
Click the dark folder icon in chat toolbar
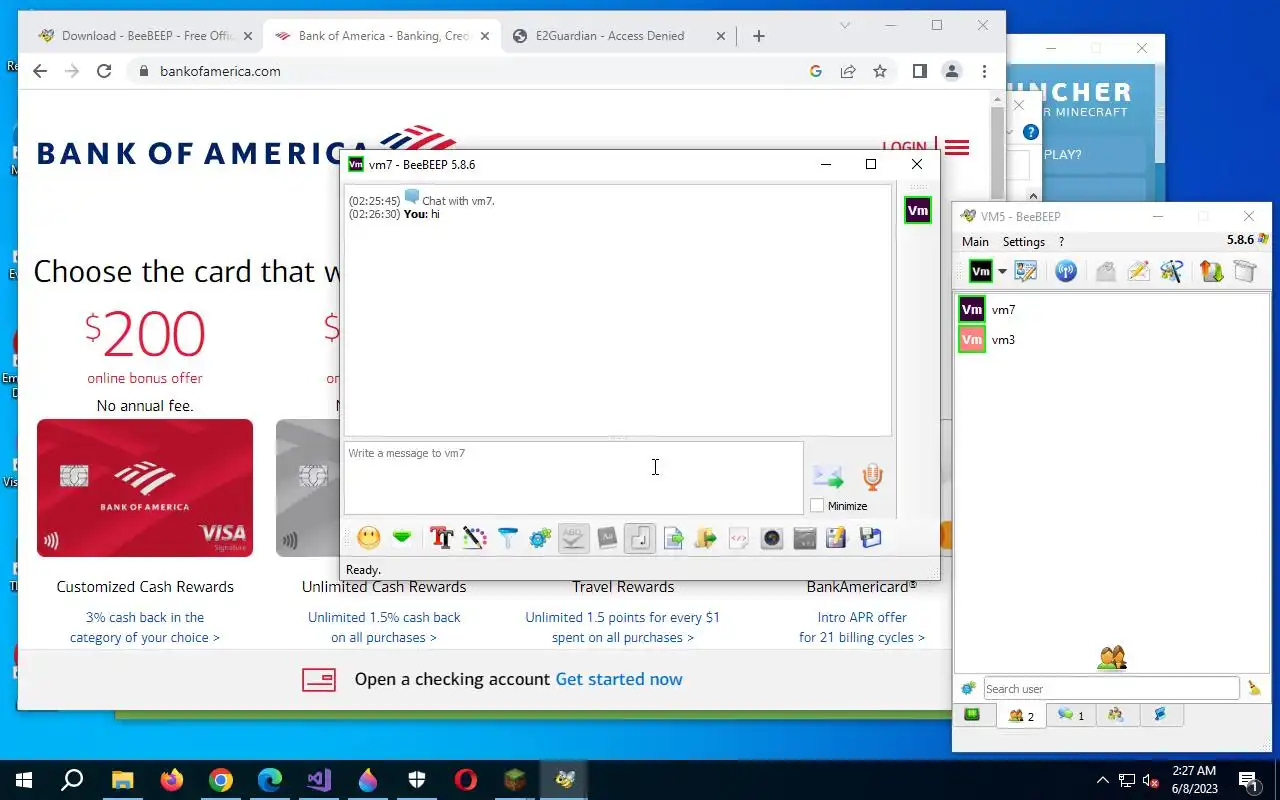(805, 538)
